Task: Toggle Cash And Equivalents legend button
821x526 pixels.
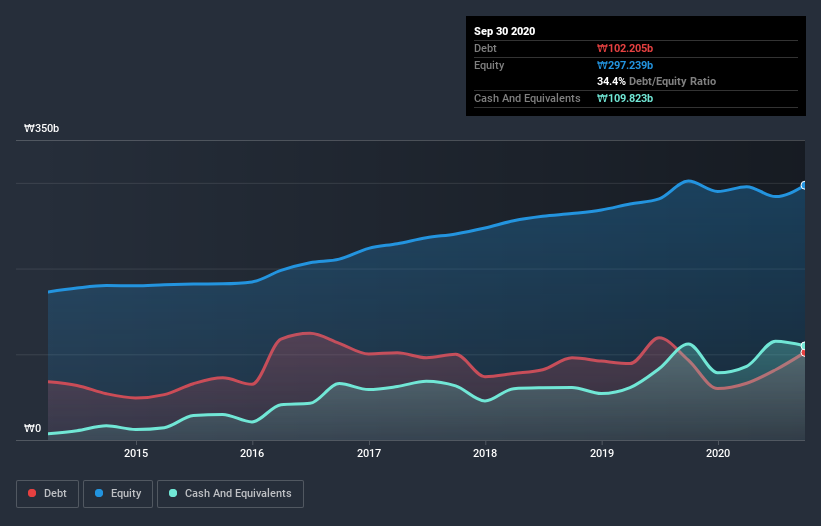Action: click(230, 494)
